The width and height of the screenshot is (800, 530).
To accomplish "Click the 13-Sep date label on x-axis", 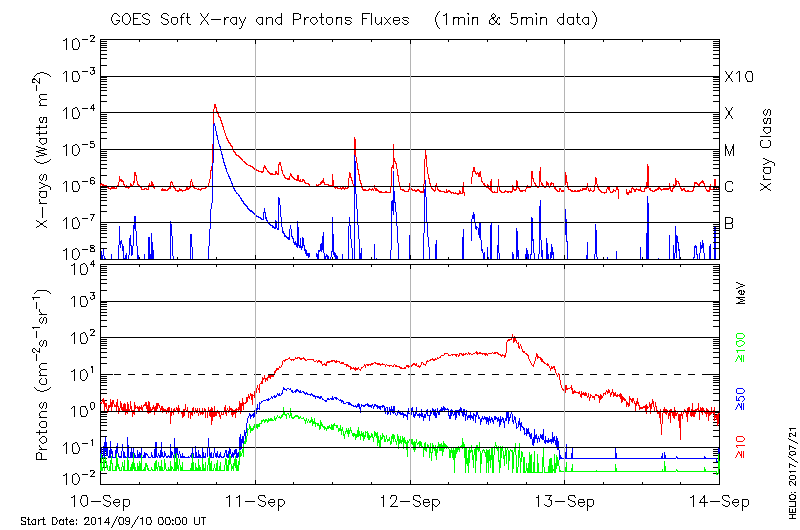I will (565, 500).
